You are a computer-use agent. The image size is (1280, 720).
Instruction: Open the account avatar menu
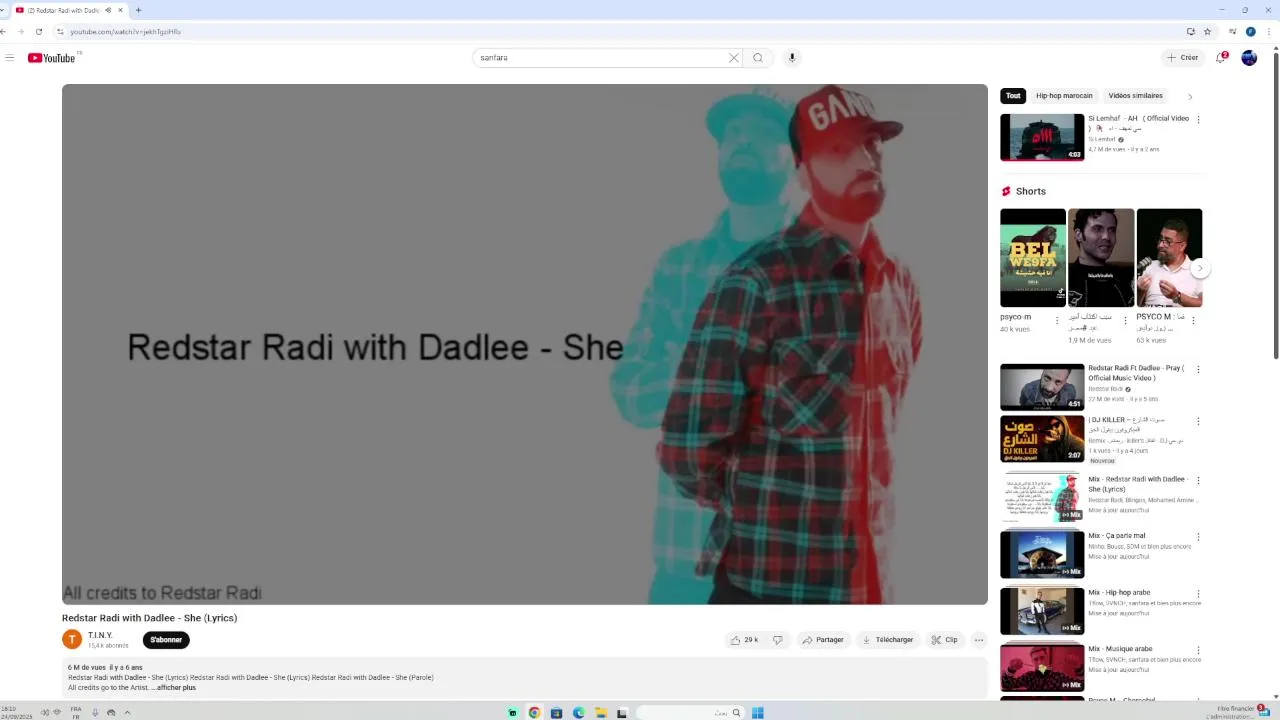[x=1249, y=58]
